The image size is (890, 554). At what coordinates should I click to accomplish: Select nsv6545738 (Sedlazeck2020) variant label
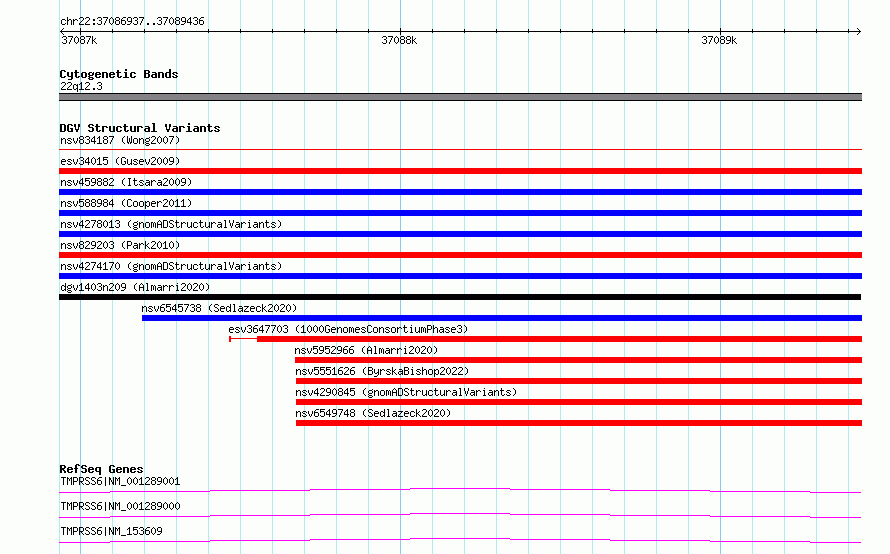click(219, 308)
